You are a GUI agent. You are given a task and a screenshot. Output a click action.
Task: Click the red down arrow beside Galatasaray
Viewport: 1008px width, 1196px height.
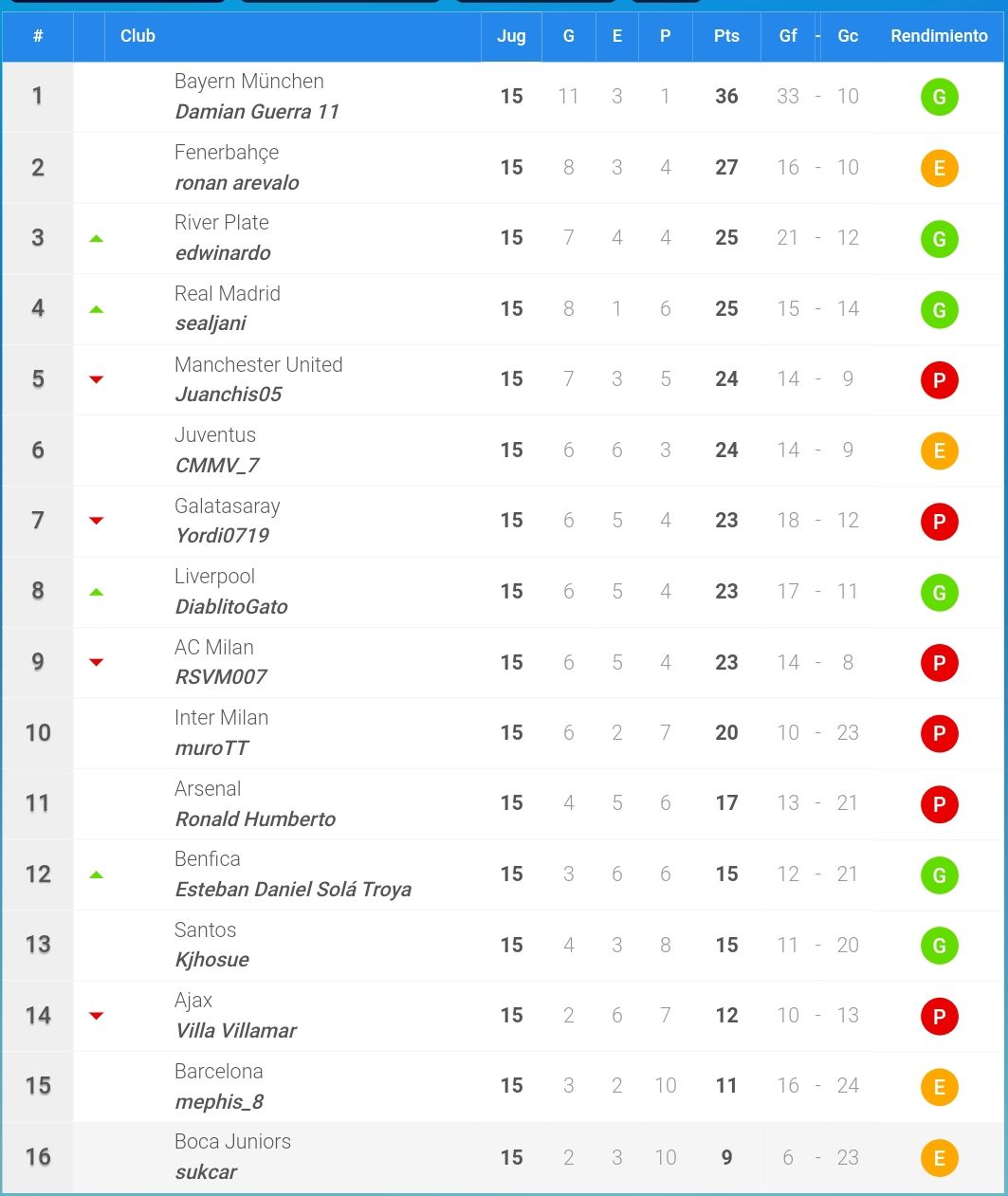96,521
